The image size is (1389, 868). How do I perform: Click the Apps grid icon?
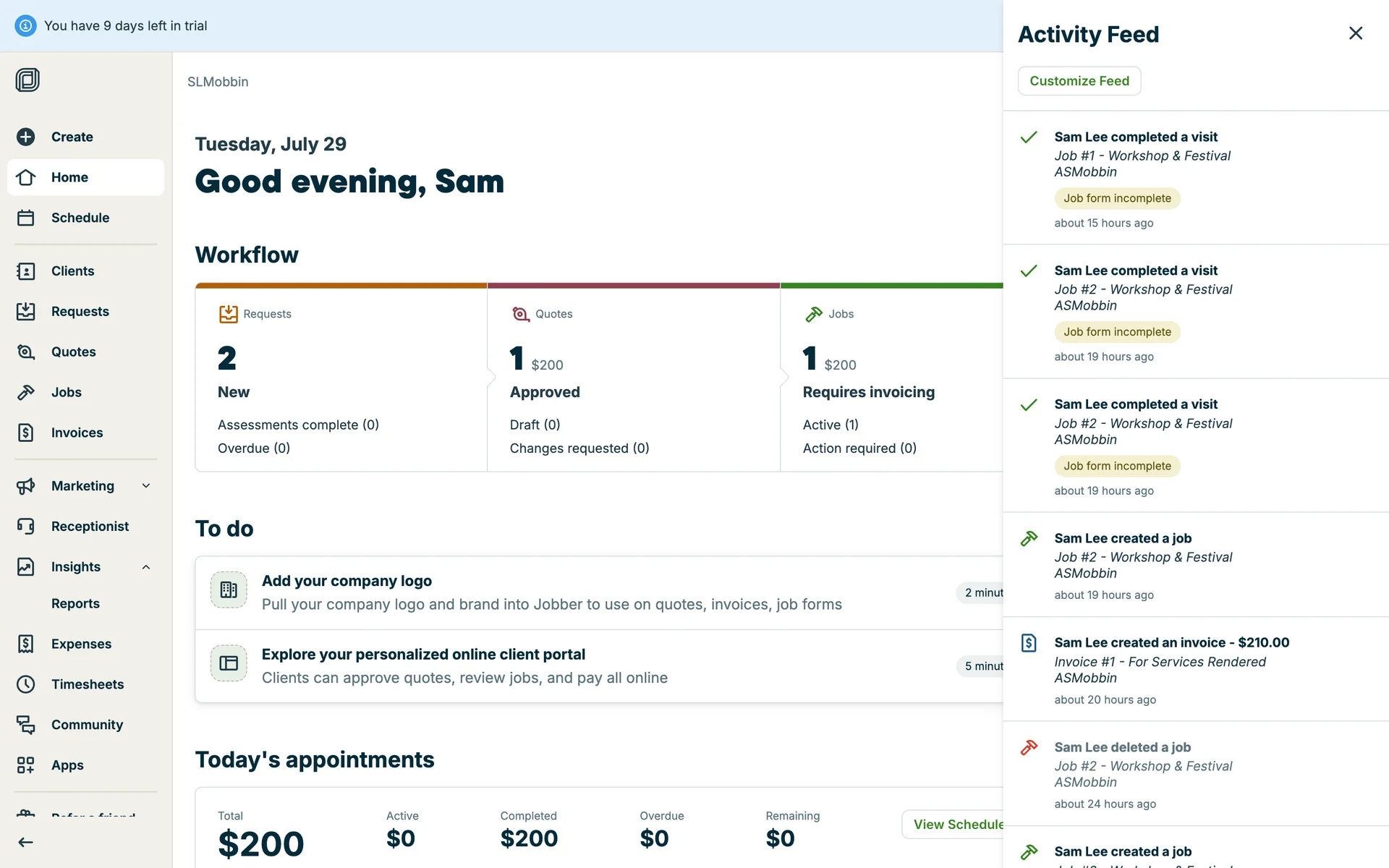coord(26,765)
